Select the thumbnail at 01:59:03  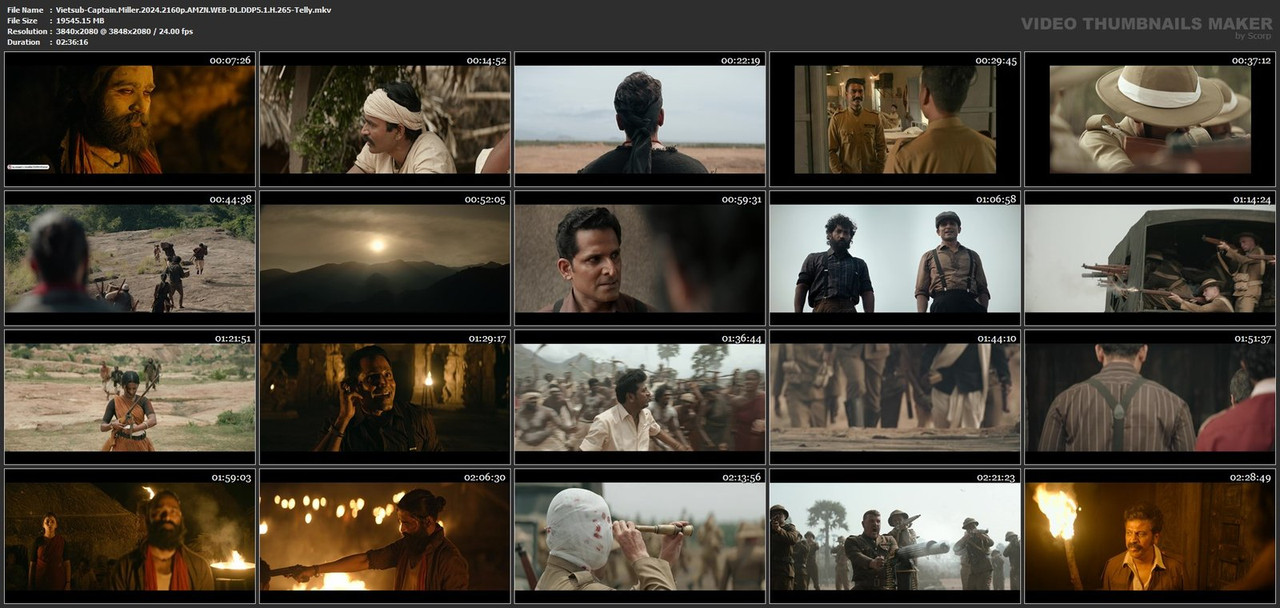pyautogui.click(x=130, y=536)
